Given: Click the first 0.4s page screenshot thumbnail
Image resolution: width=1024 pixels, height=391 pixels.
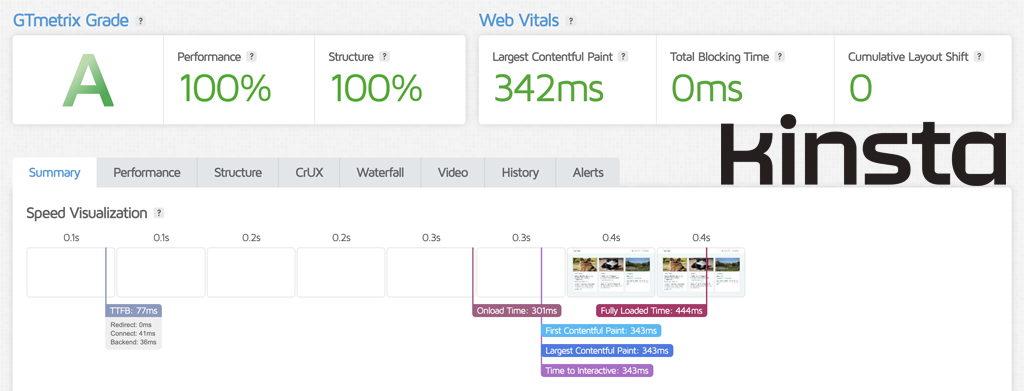Looking at the screenshot, I should coord(611,273).
